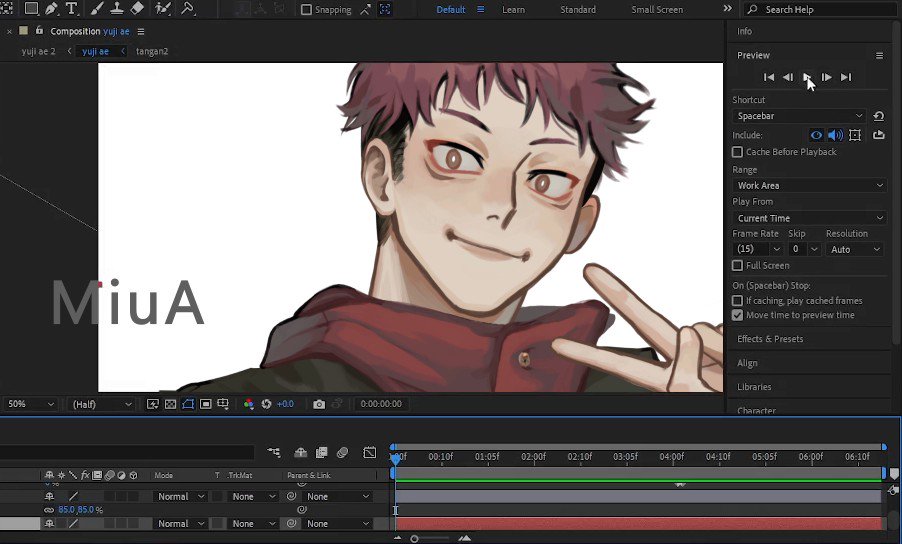The image size is (902, 544).
Task: Open the Resolution Auto dropdown
Action: (854, 249)
